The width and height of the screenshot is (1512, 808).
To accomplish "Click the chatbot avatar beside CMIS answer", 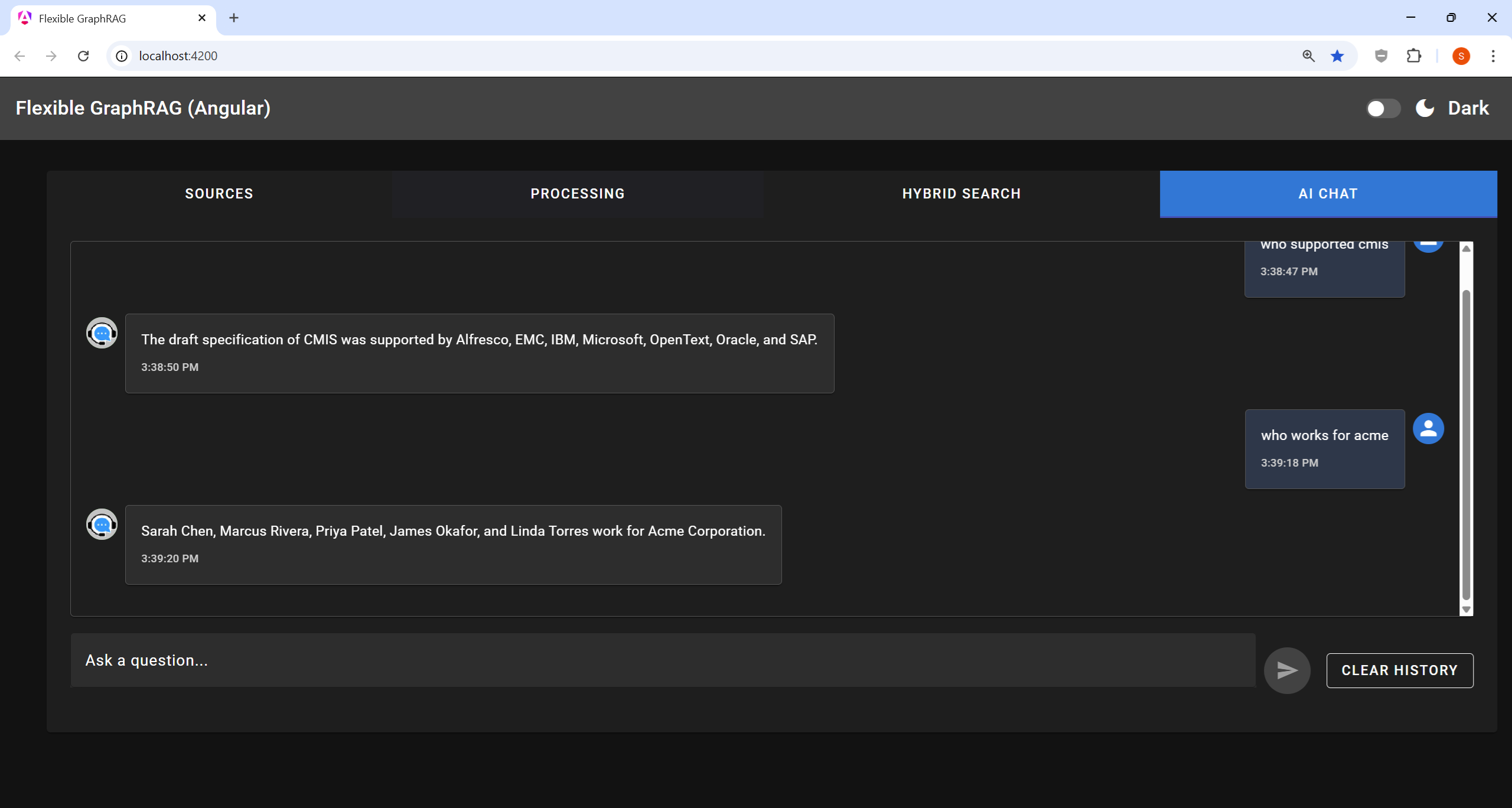I will 102,333.
